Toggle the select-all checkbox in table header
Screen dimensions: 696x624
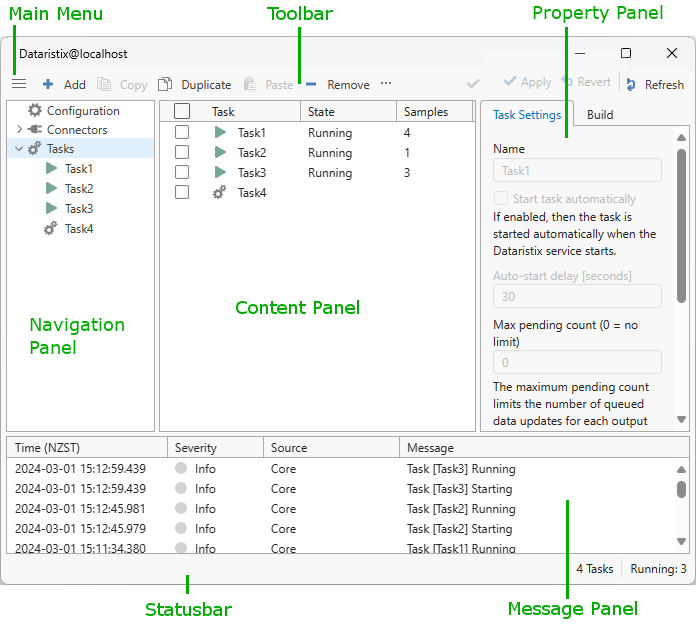[x=182, y=112]
